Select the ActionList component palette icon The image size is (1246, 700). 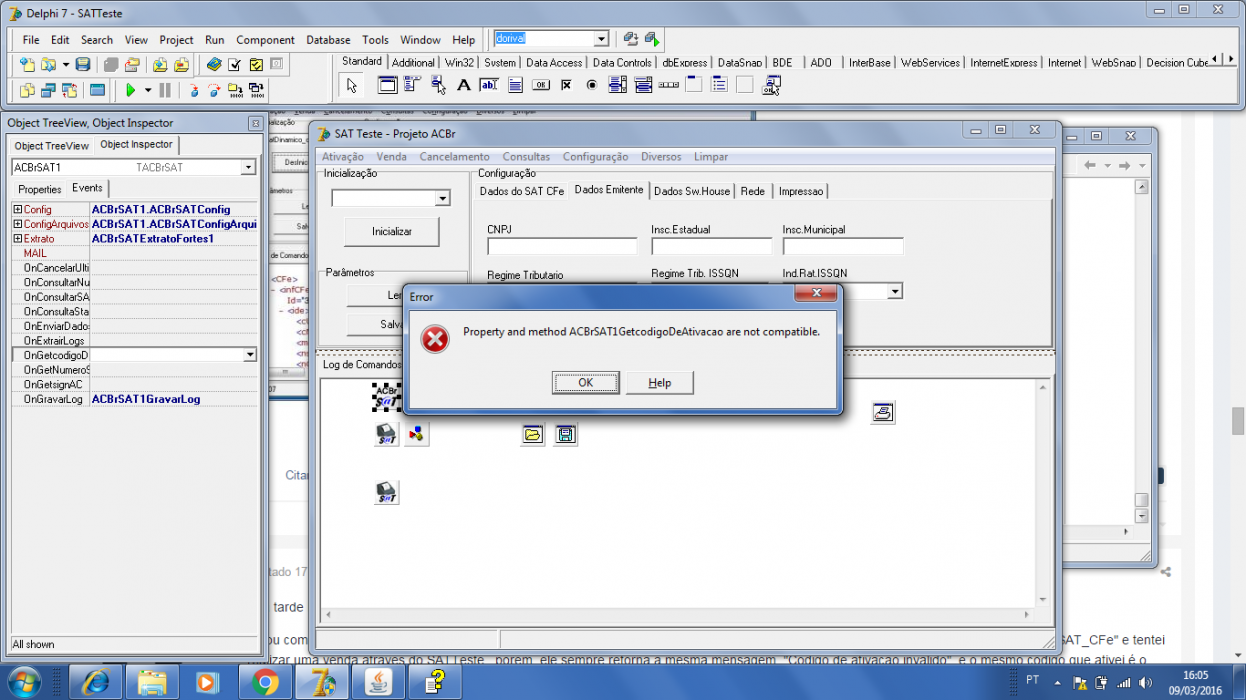tap(770, 86)
